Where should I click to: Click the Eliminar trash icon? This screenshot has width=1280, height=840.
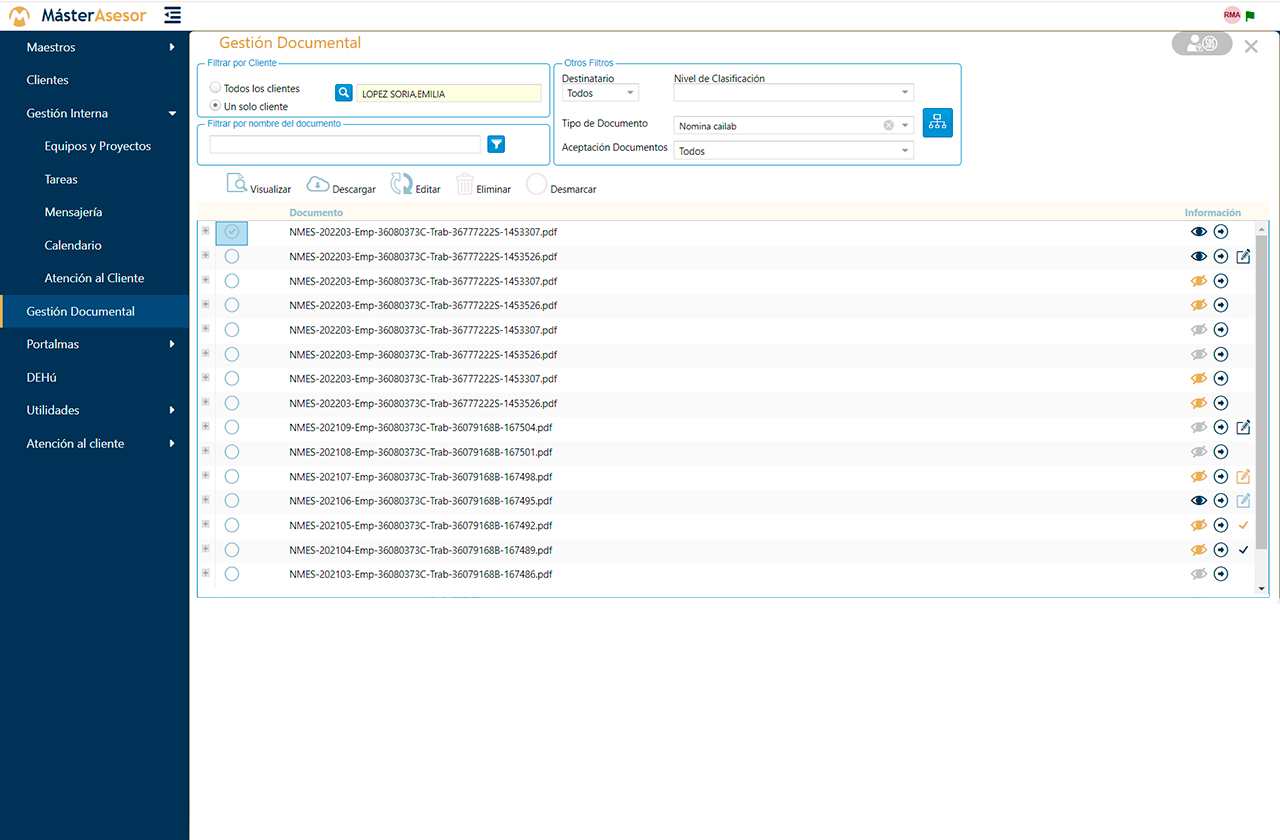[464, 184]
